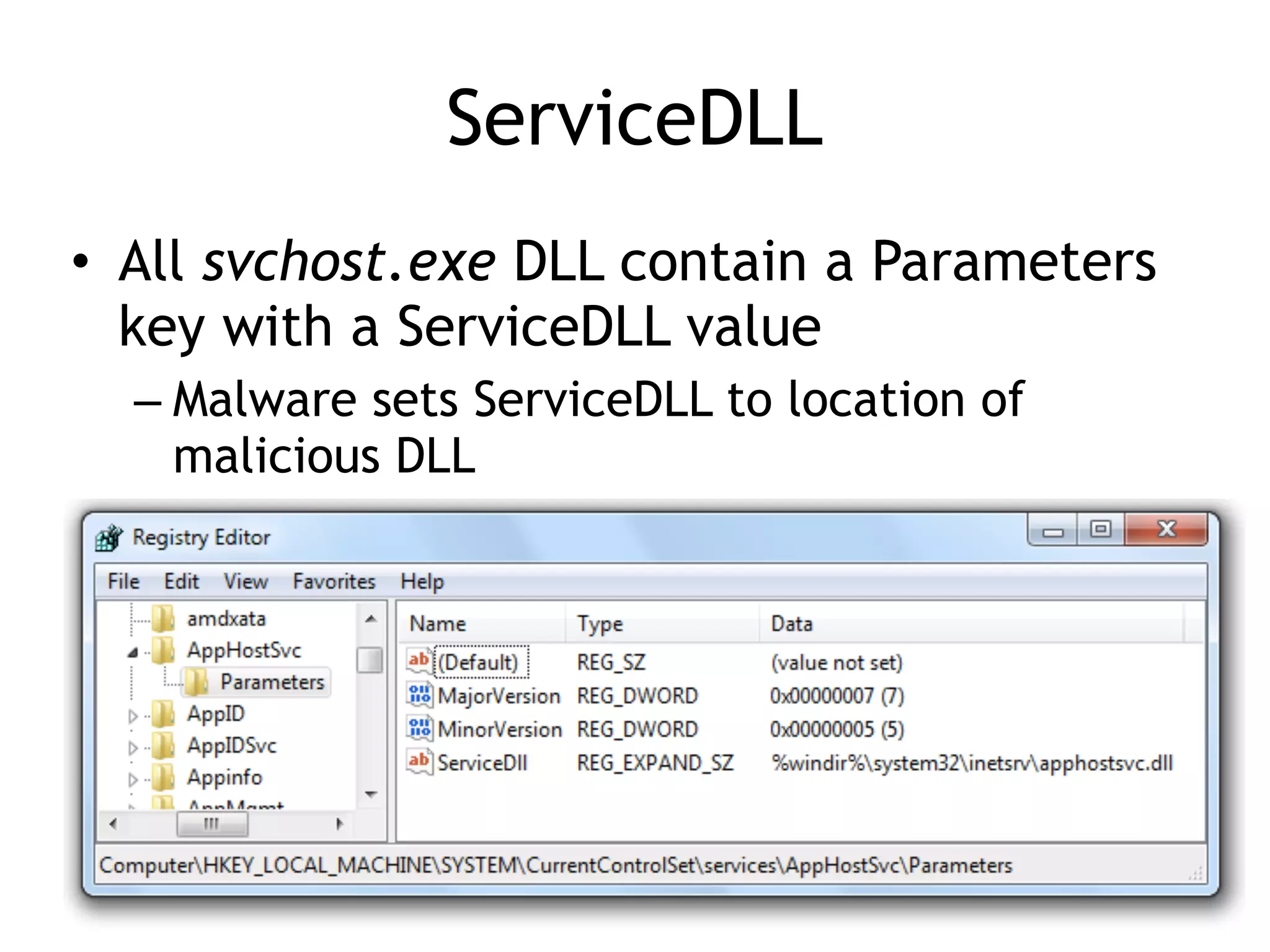Select the Parameters subkey label
The height and width of the screenshot is (952, 1270).
[272, 682]
